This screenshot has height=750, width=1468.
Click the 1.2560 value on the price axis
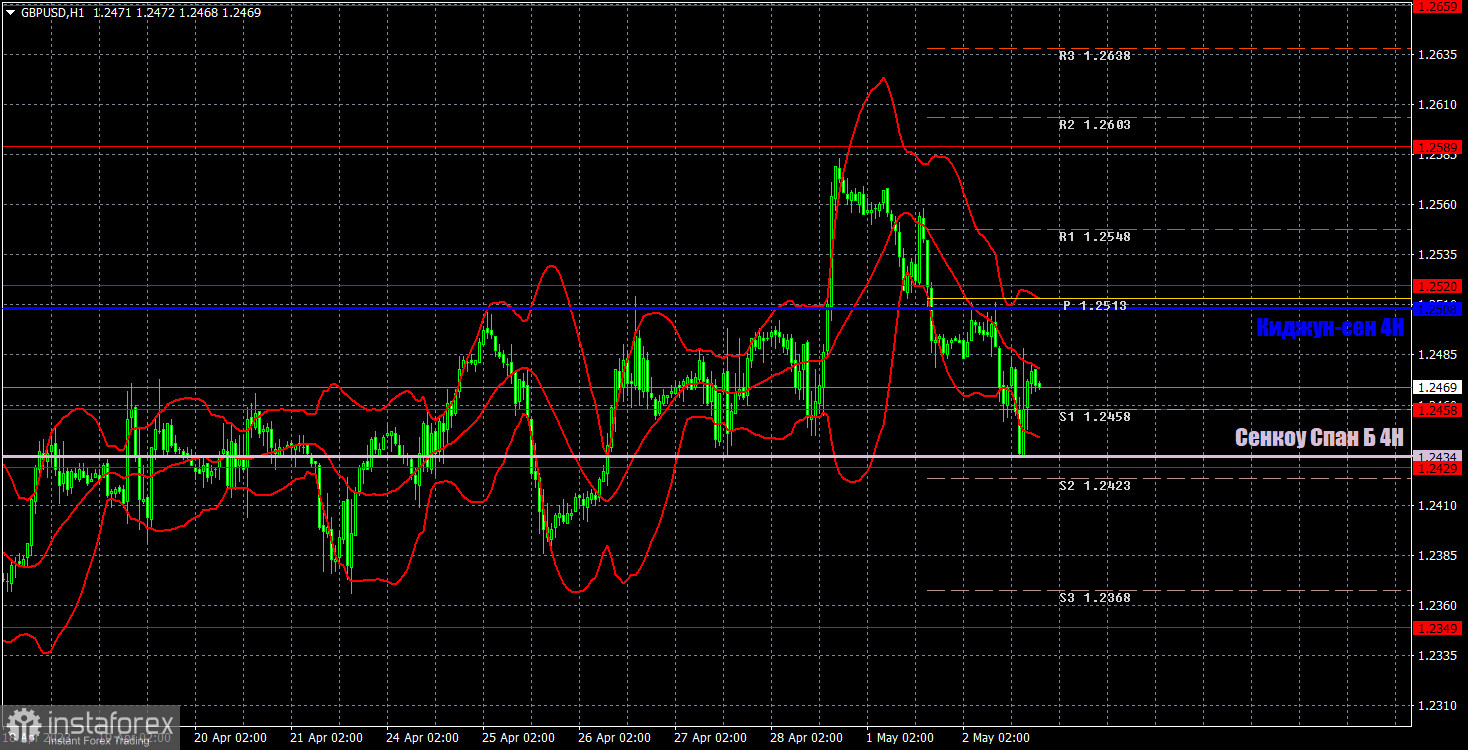coord(1439,205)
